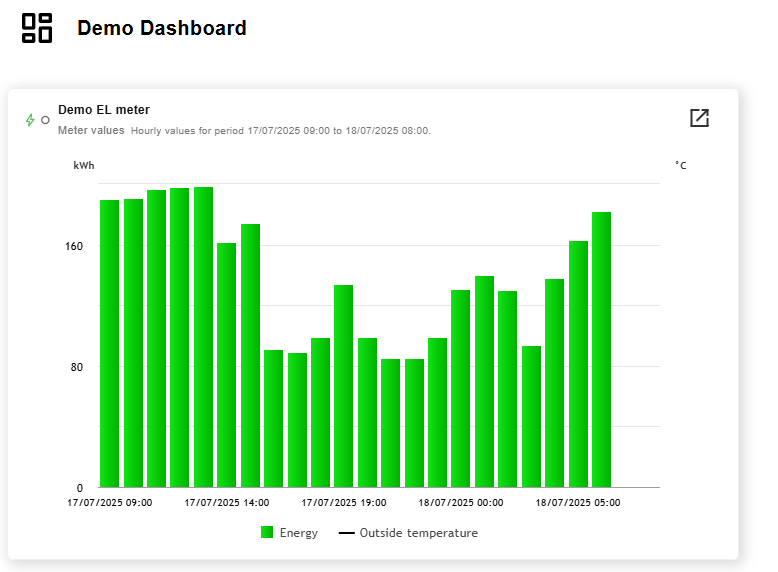
Task: Open the meter in external view icon
Action: tap(699, 118)
